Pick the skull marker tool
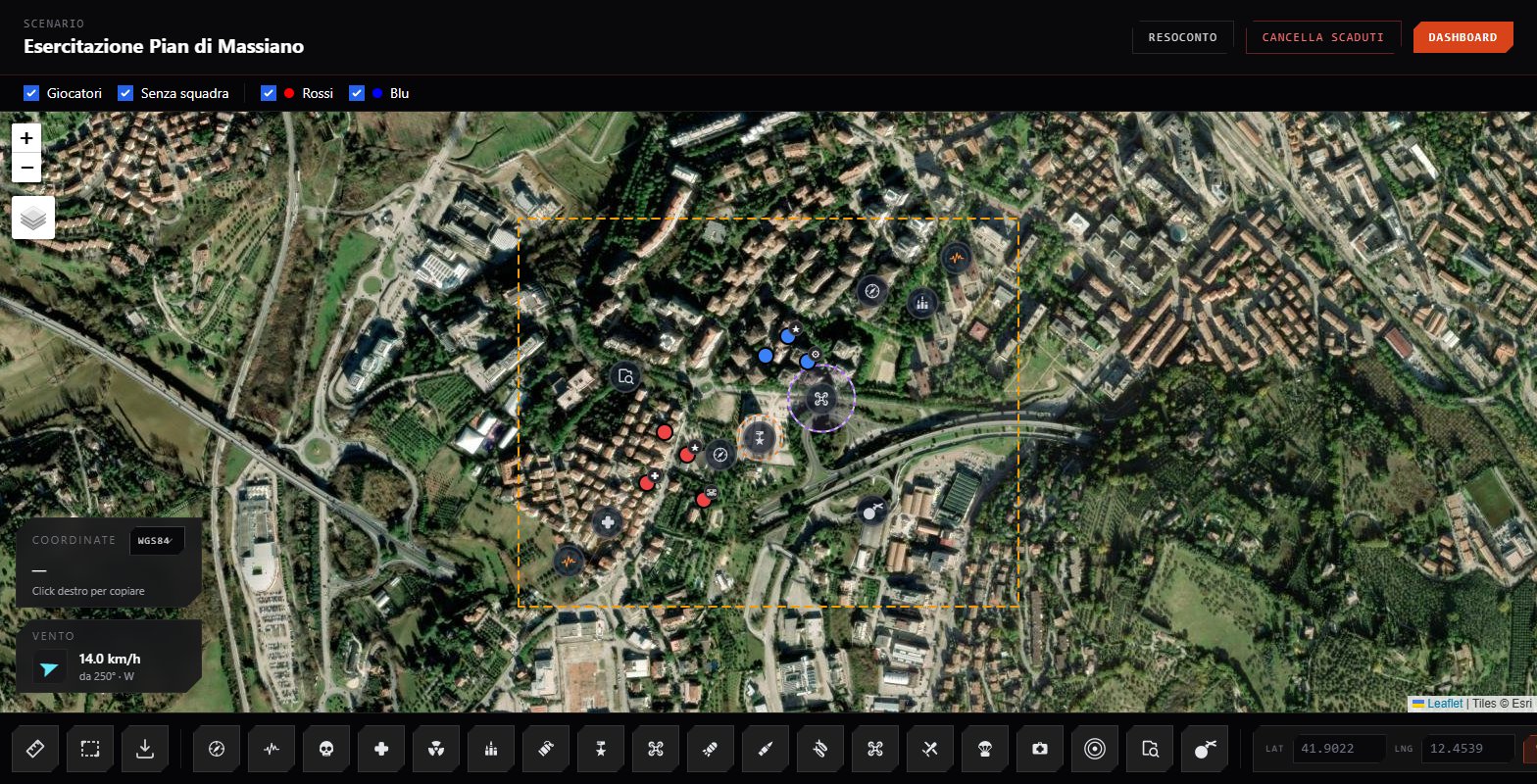 [326, 750]
